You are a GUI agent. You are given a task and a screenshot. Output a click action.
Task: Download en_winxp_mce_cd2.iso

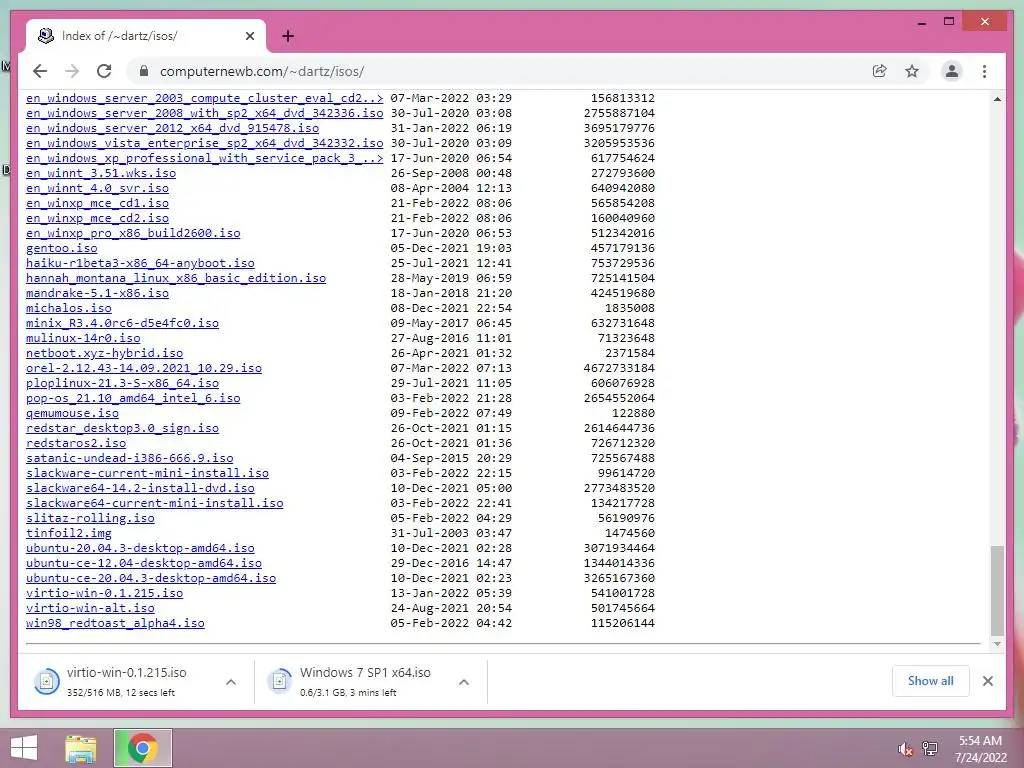[x=97, y=218]
